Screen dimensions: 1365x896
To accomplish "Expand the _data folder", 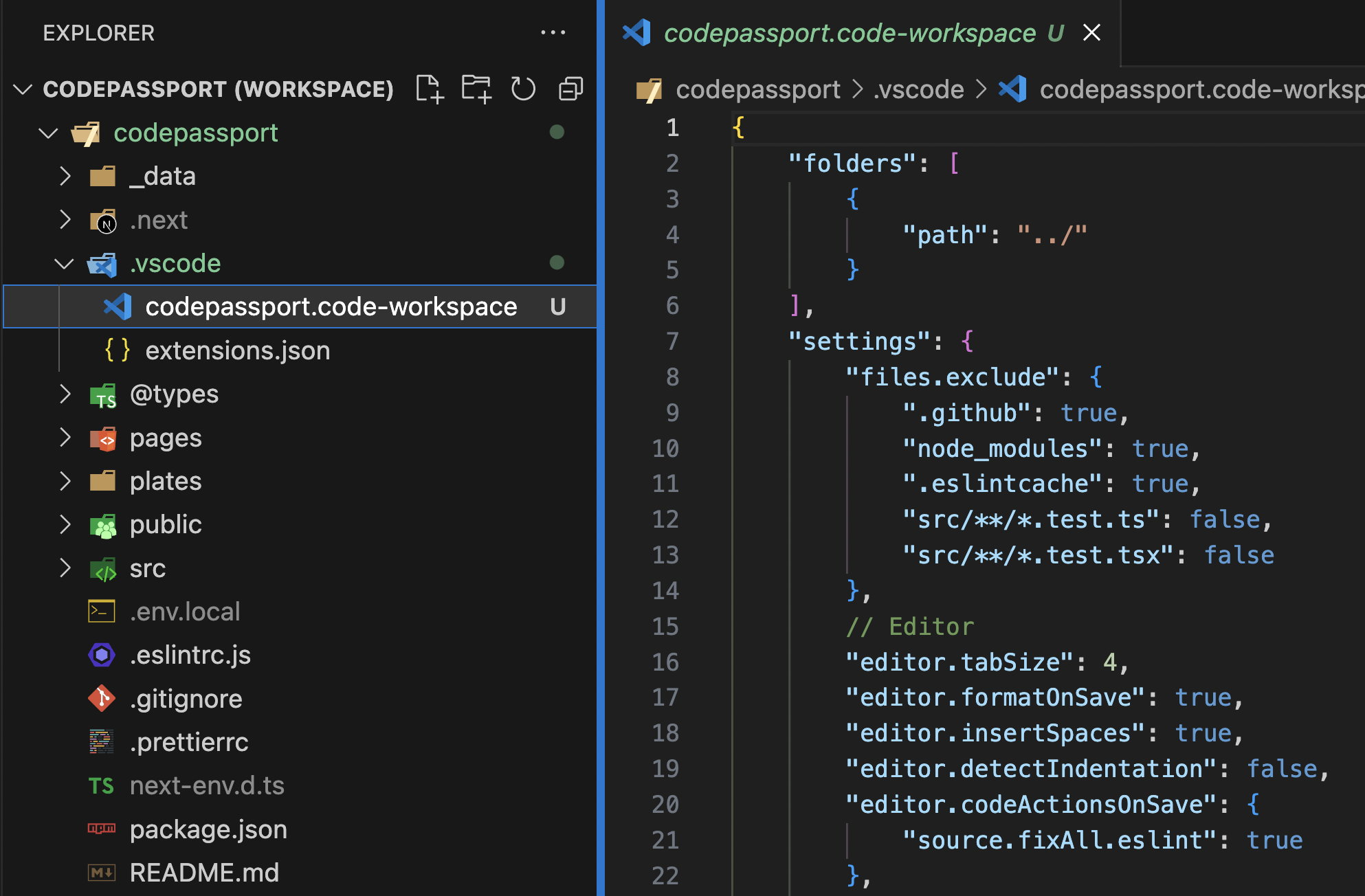I will 65,177.
